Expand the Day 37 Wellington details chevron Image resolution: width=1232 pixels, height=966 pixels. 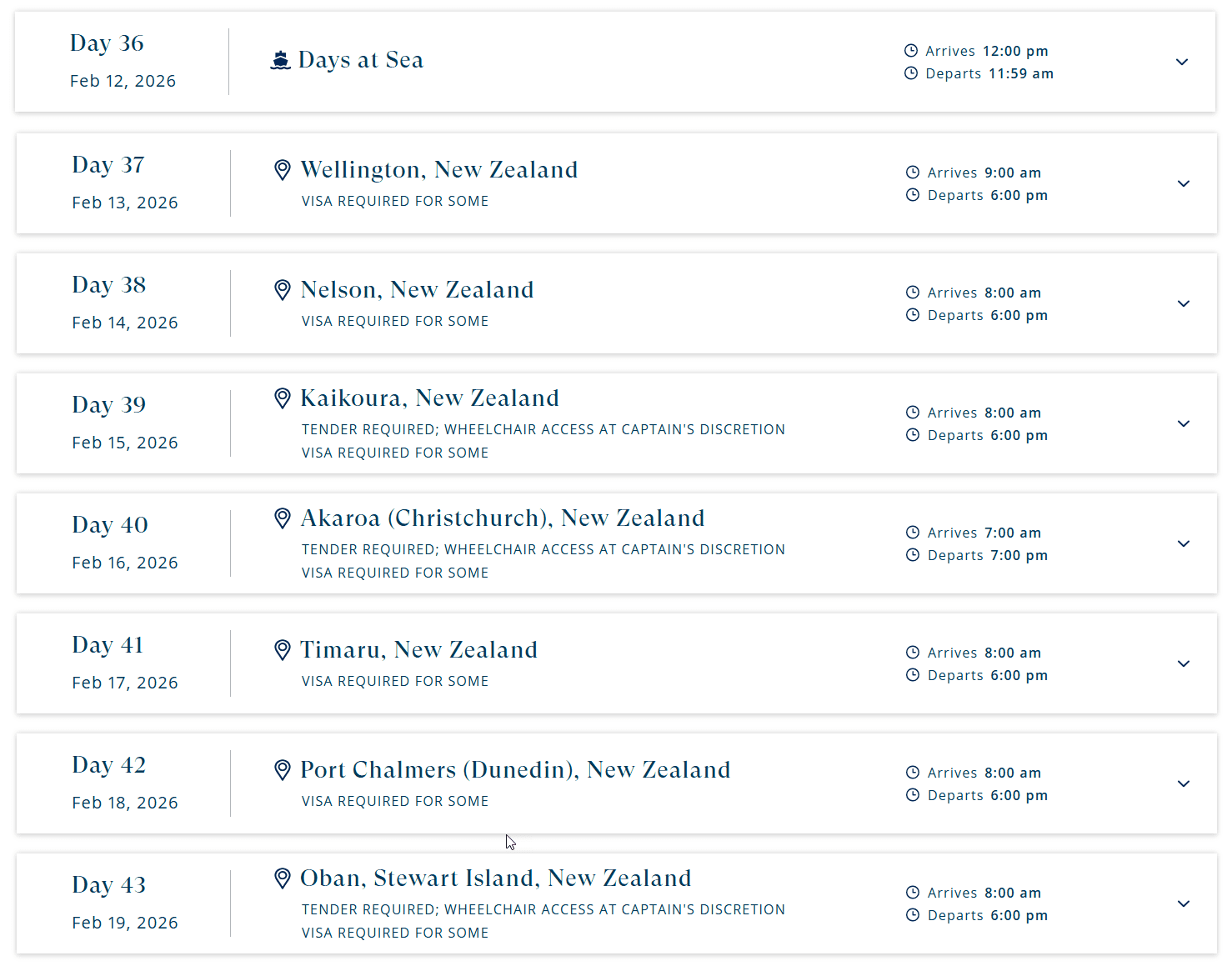coord(1184,183)
